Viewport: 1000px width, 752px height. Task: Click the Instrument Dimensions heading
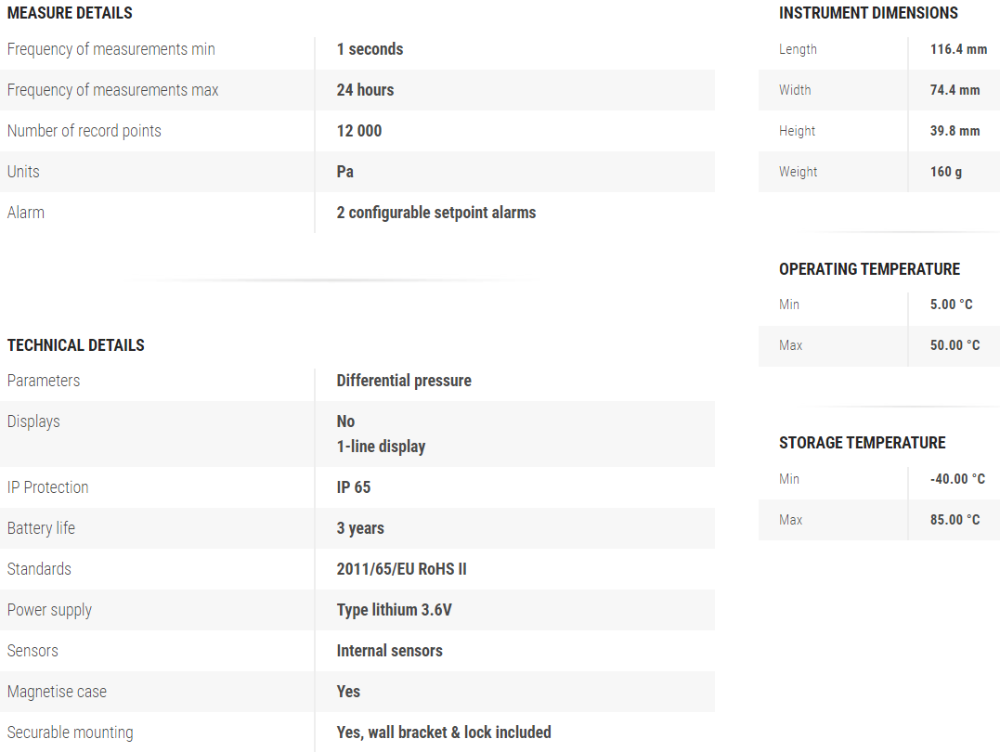(868, 14)
